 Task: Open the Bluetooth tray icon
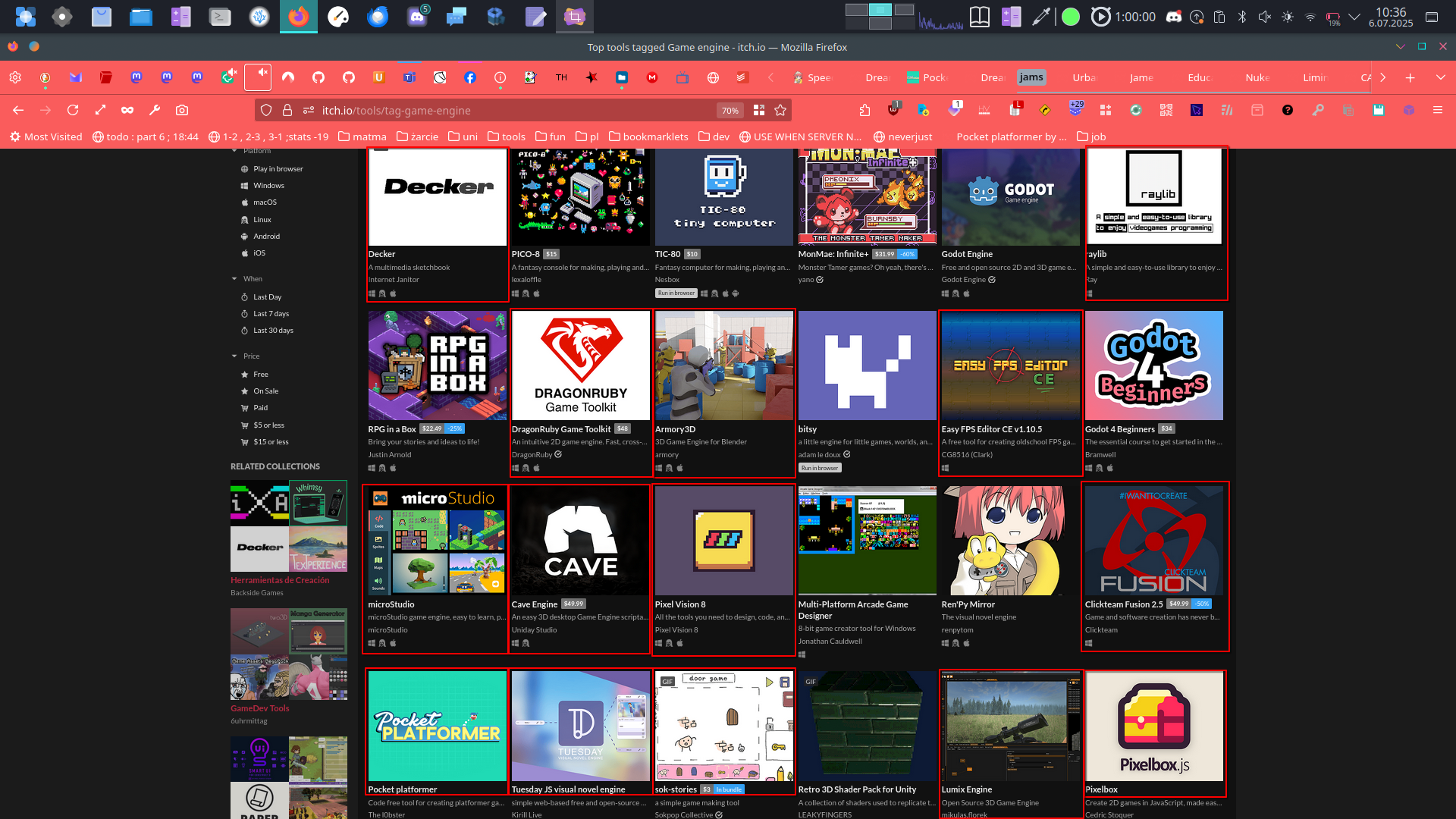(1242, 17)
